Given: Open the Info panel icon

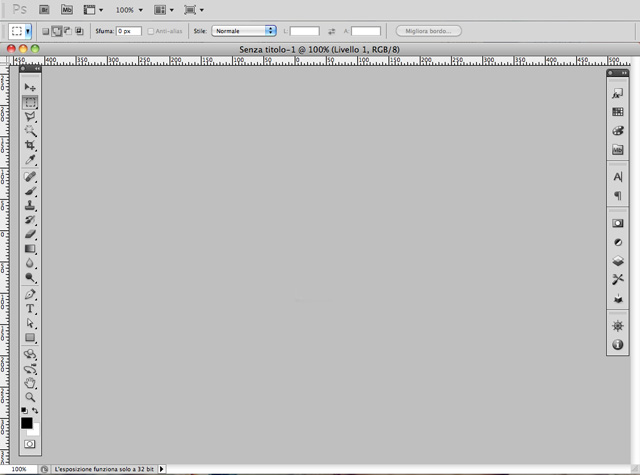Looking at the screenshot, I should [x=617, y=345].
